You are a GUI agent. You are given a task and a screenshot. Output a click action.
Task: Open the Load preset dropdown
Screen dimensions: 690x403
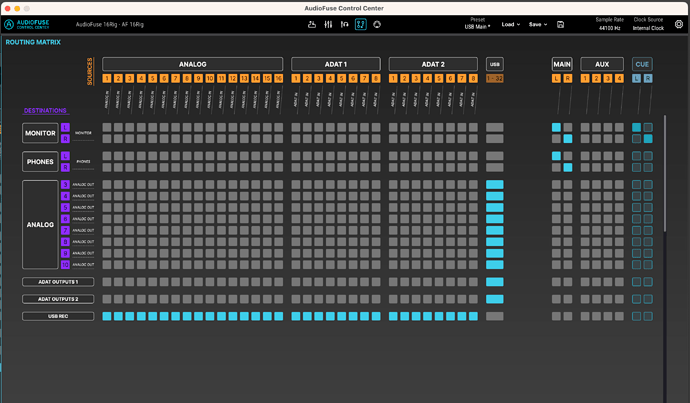point(510,25)
